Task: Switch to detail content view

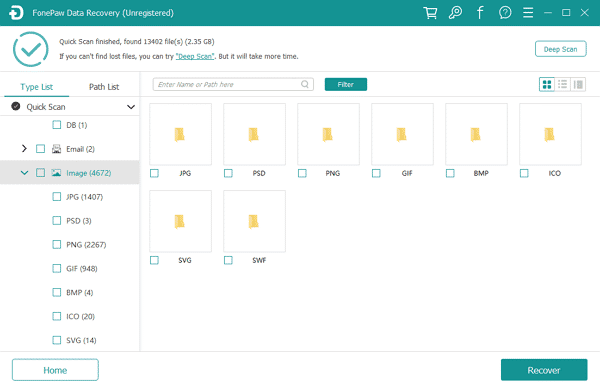Action: (x=578, y=84)
